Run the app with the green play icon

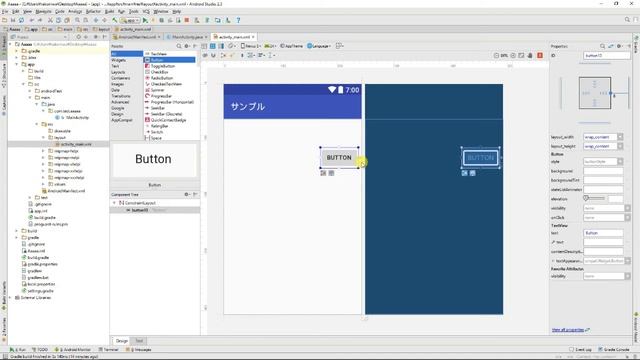coord(145,20)
